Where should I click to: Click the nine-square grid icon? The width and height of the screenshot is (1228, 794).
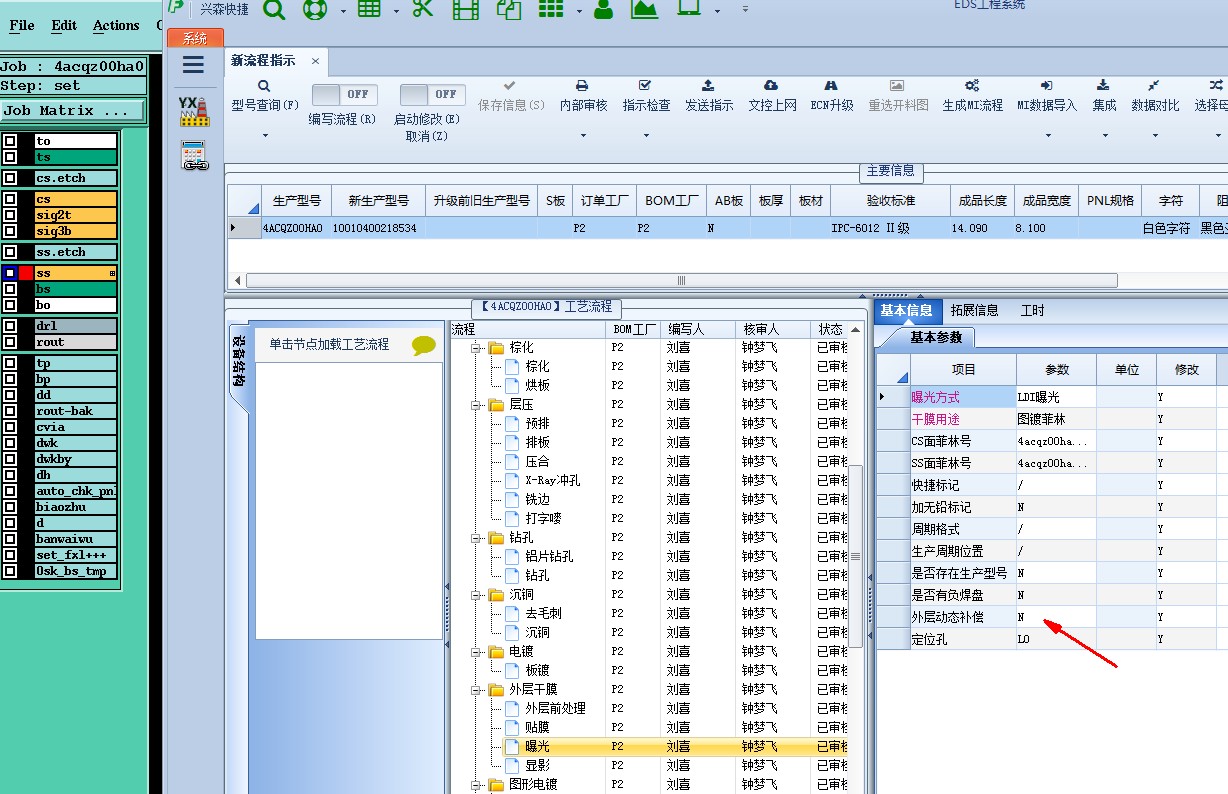pos(551,9)
